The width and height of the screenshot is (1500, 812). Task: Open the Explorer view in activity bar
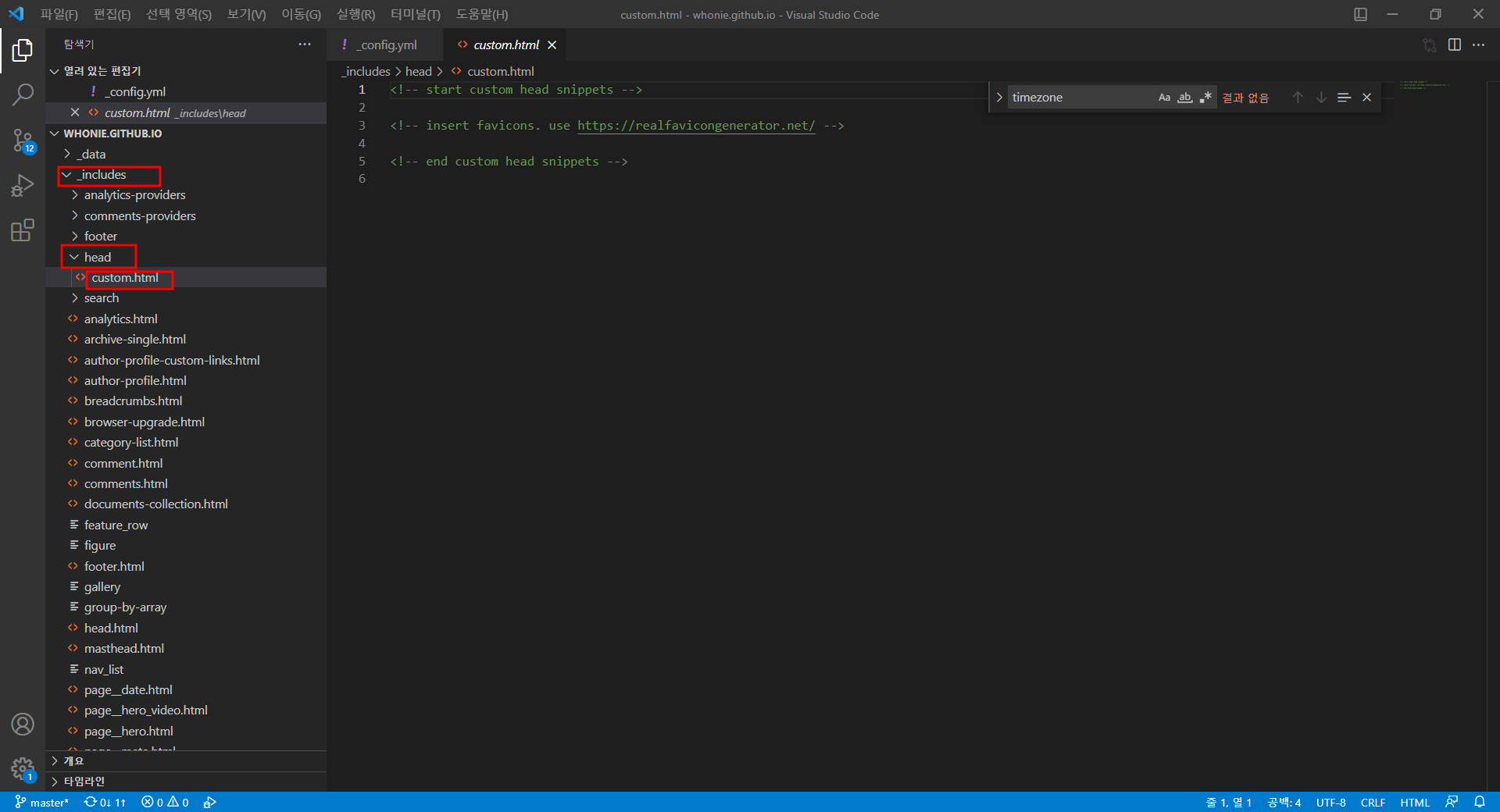[23, 51]
